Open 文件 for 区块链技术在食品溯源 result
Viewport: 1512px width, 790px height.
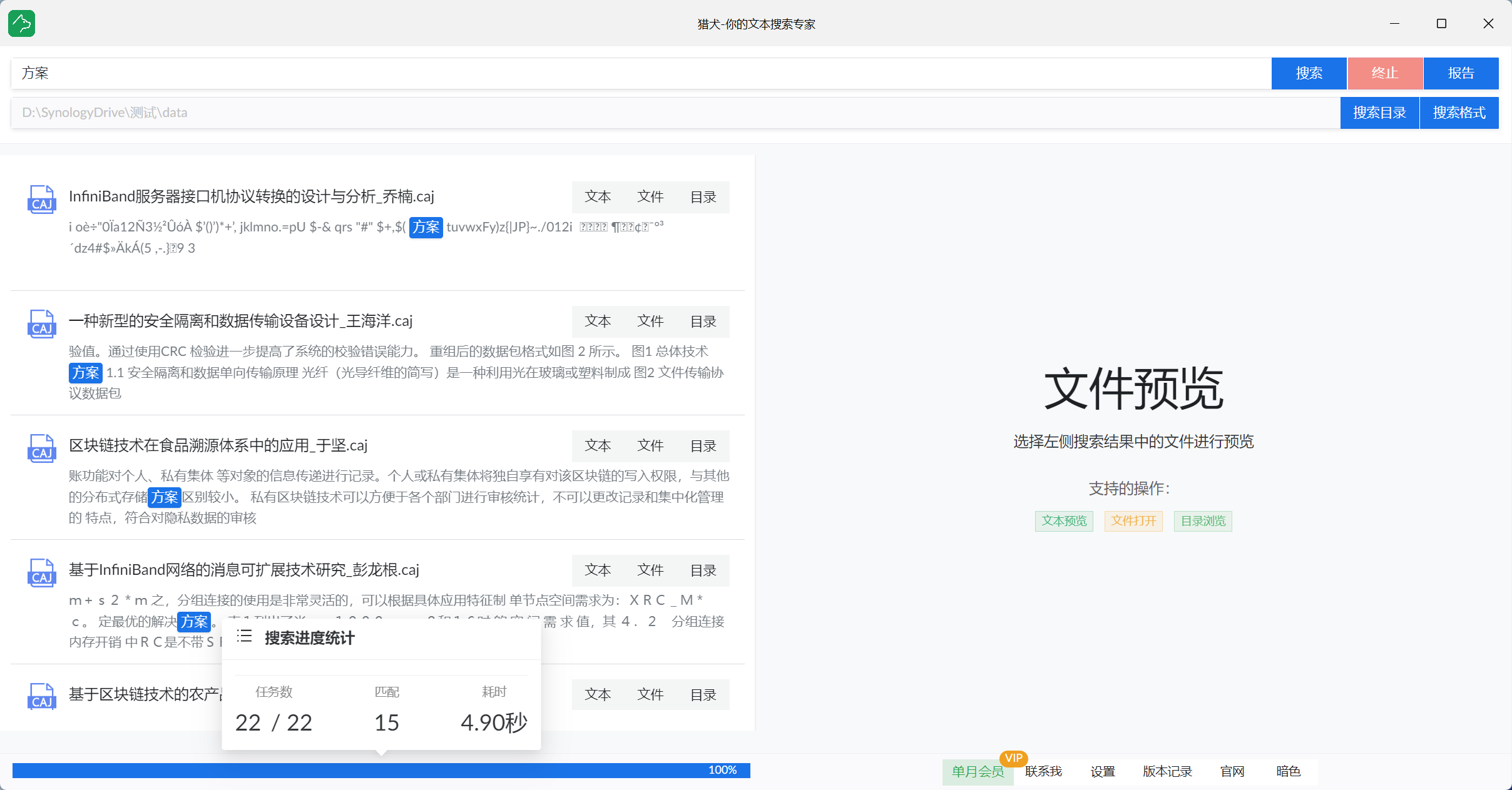coord(650,446)
